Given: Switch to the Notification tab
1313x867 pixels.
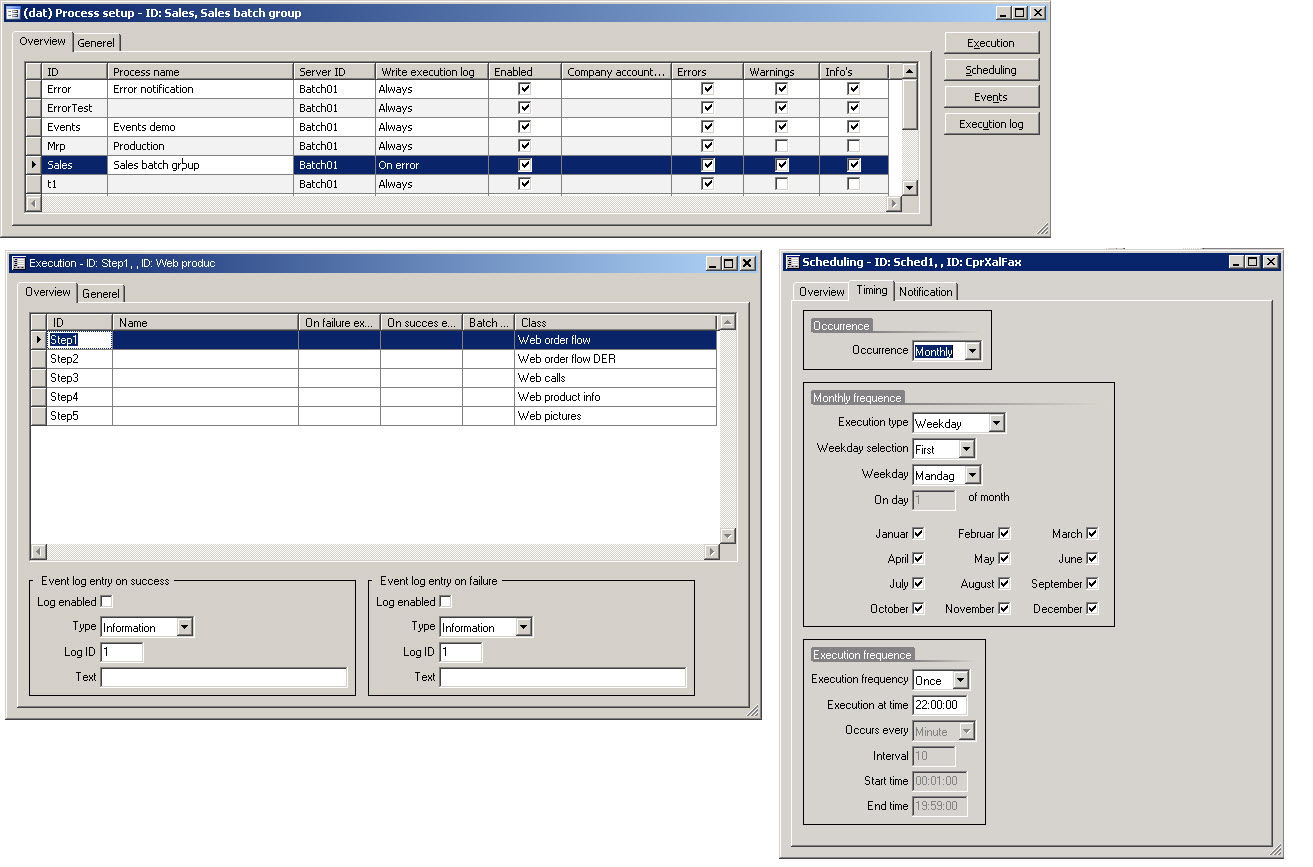Looking at the screenshot, I should tap(925, 292).
